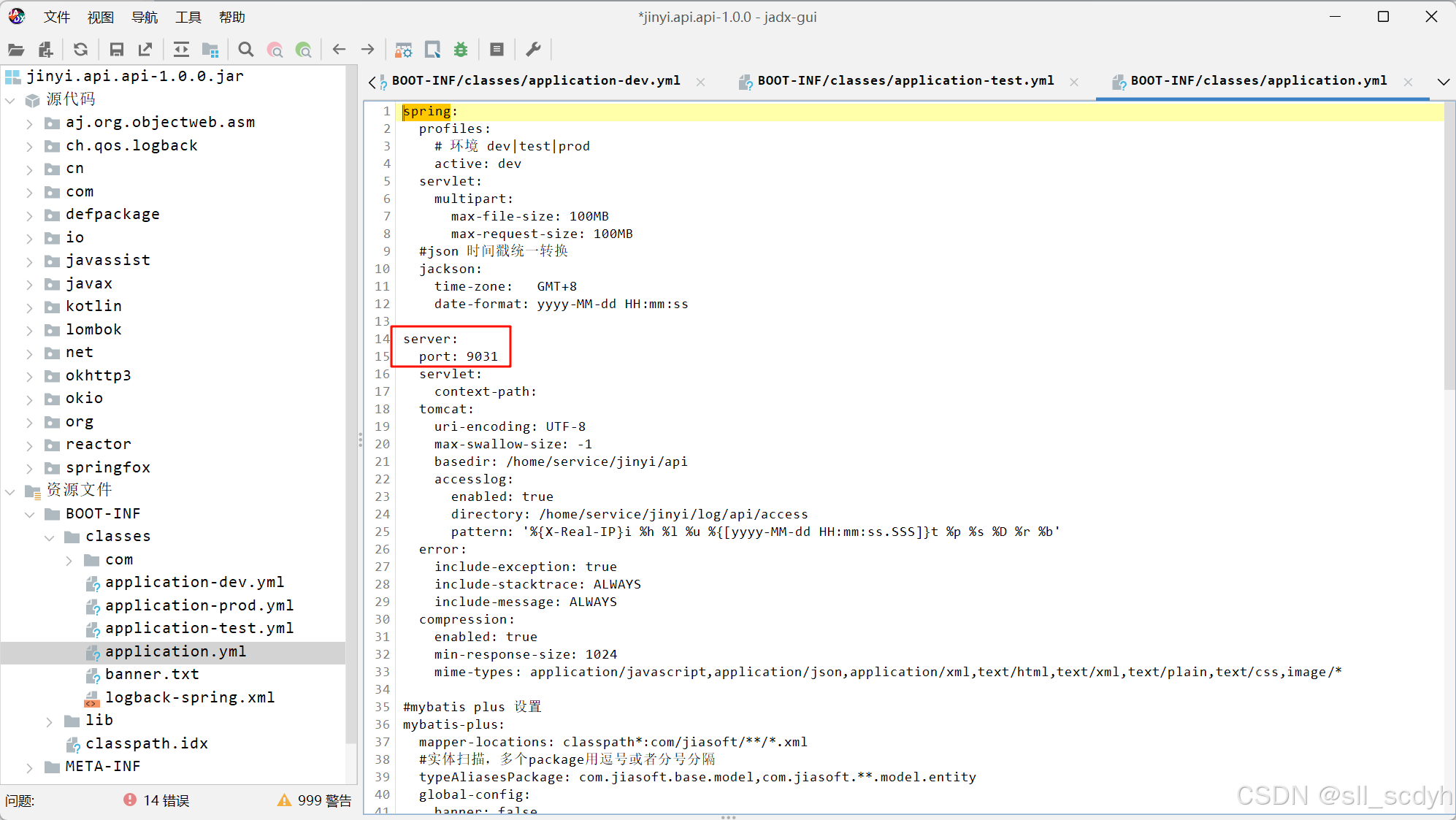Open the deobfuscation tool icon
The height and width of the screenshot is (820, 1456).
coord(403,50)
